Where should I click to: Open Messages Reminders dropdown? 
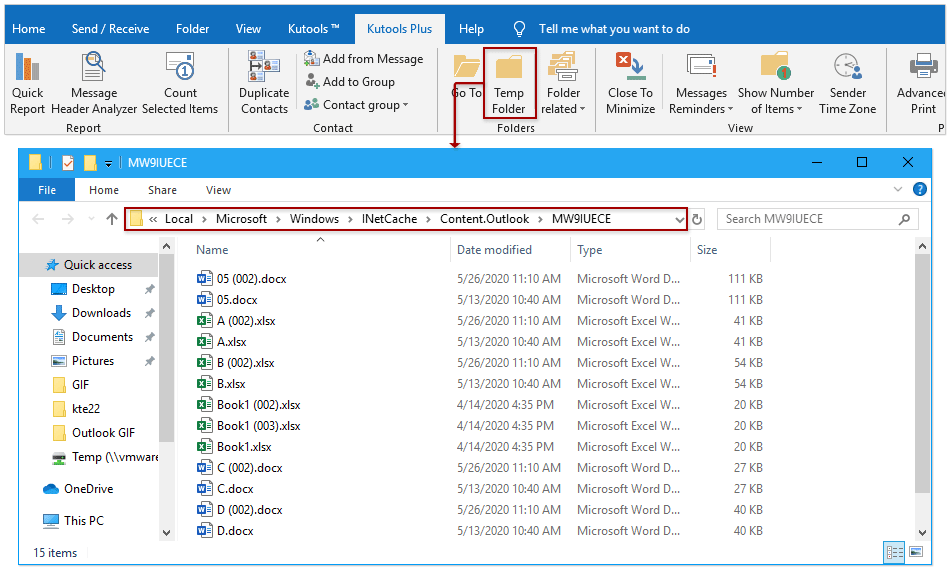tap(701, 84)
